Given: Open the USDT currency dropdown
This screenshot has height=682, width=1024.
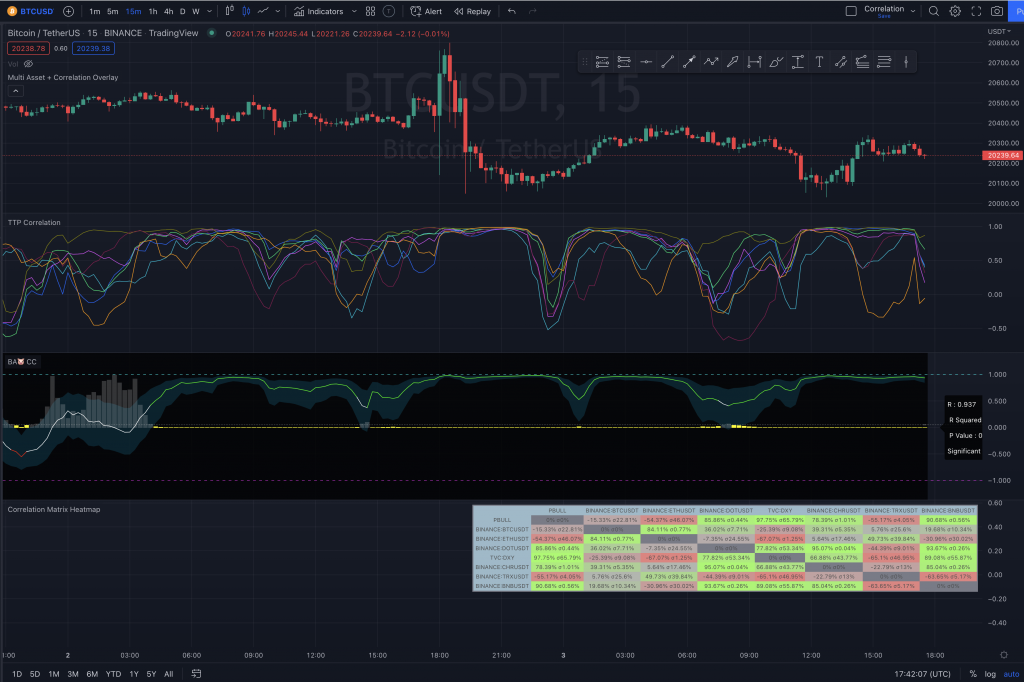Looking at the screenshot, I should pyautogui.click(x=999, y=31).
